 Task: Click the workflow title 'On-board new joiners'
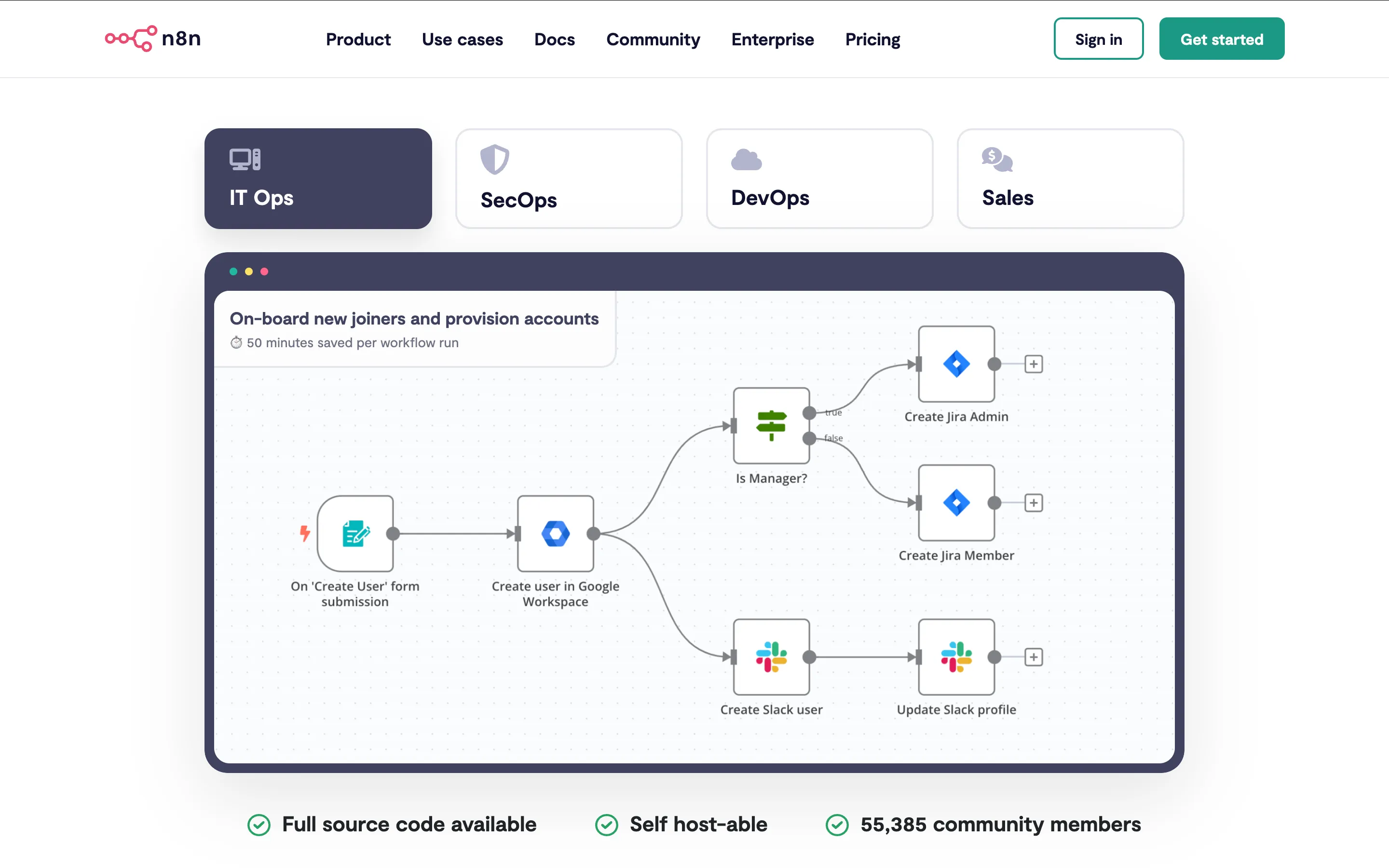(414, 319)
